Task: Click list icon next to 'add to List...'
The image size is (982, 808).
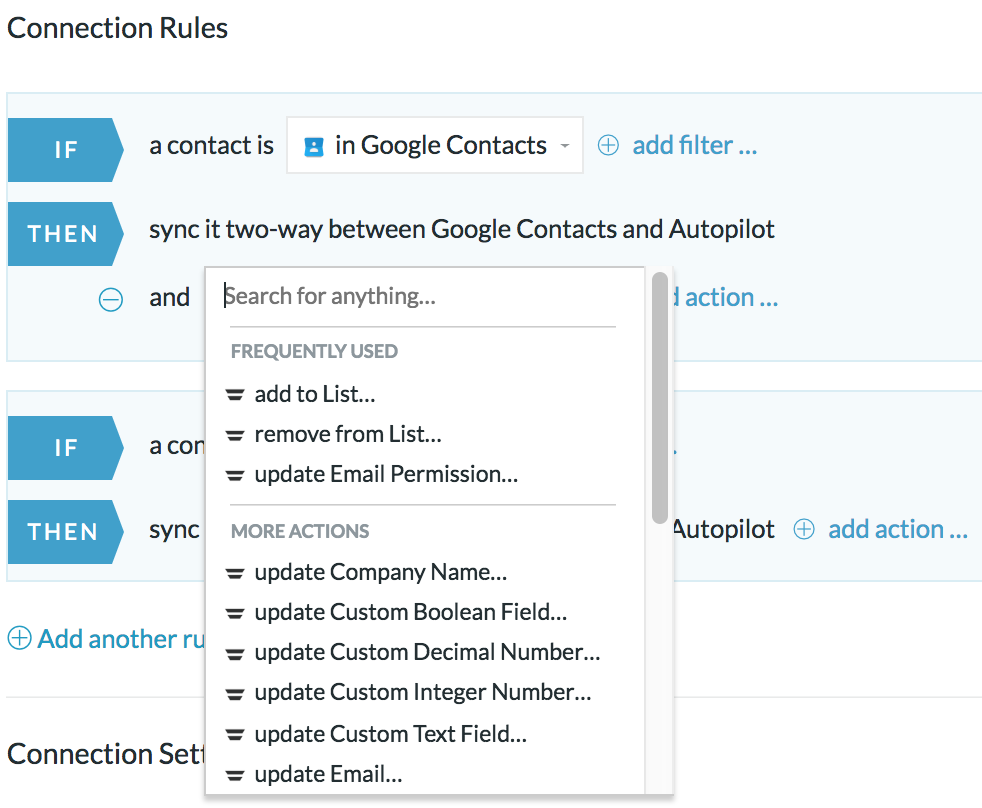Action: tap(235, 395)
